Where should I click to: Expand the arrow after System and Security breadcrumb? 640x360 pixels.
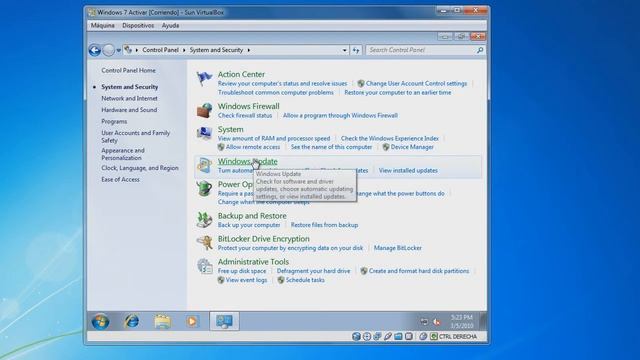click(x=249, y=50)
